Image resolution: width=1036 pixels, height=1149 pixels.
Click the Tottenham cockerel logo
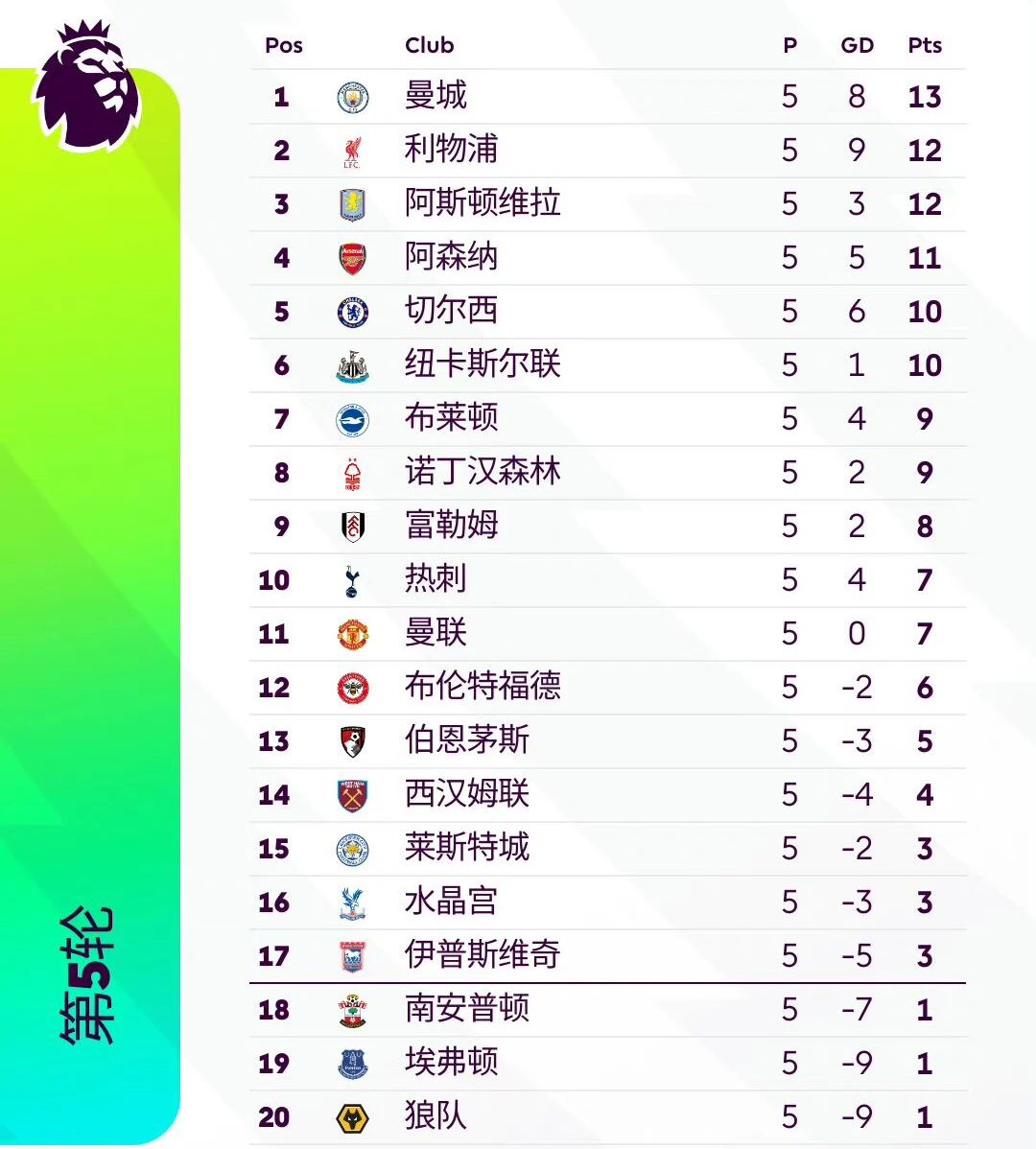[x=352, y=581]
